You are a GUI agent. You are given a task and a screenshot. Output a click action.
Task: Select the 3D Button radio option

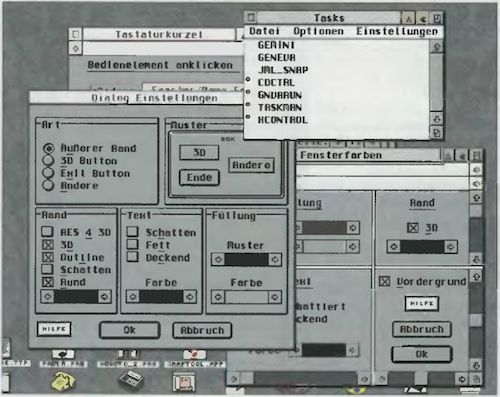coord(48,160)
